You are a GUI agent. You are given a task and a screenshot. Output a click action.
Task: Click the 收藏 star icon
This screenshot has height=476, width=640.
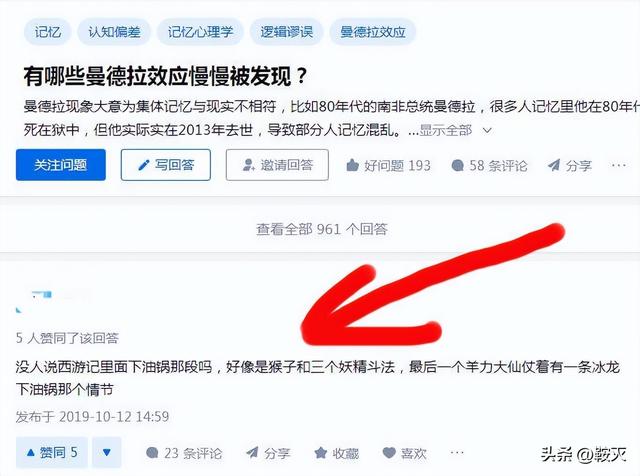coord(320,452)
